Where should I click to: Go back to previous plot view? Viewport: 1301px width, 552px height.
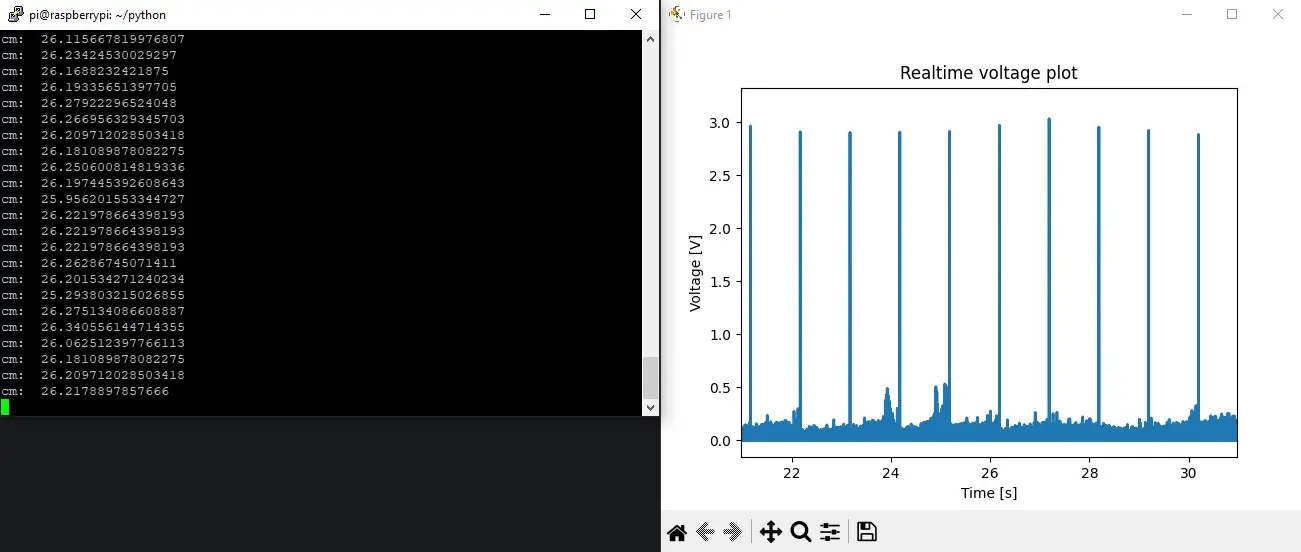coord(704,532)
